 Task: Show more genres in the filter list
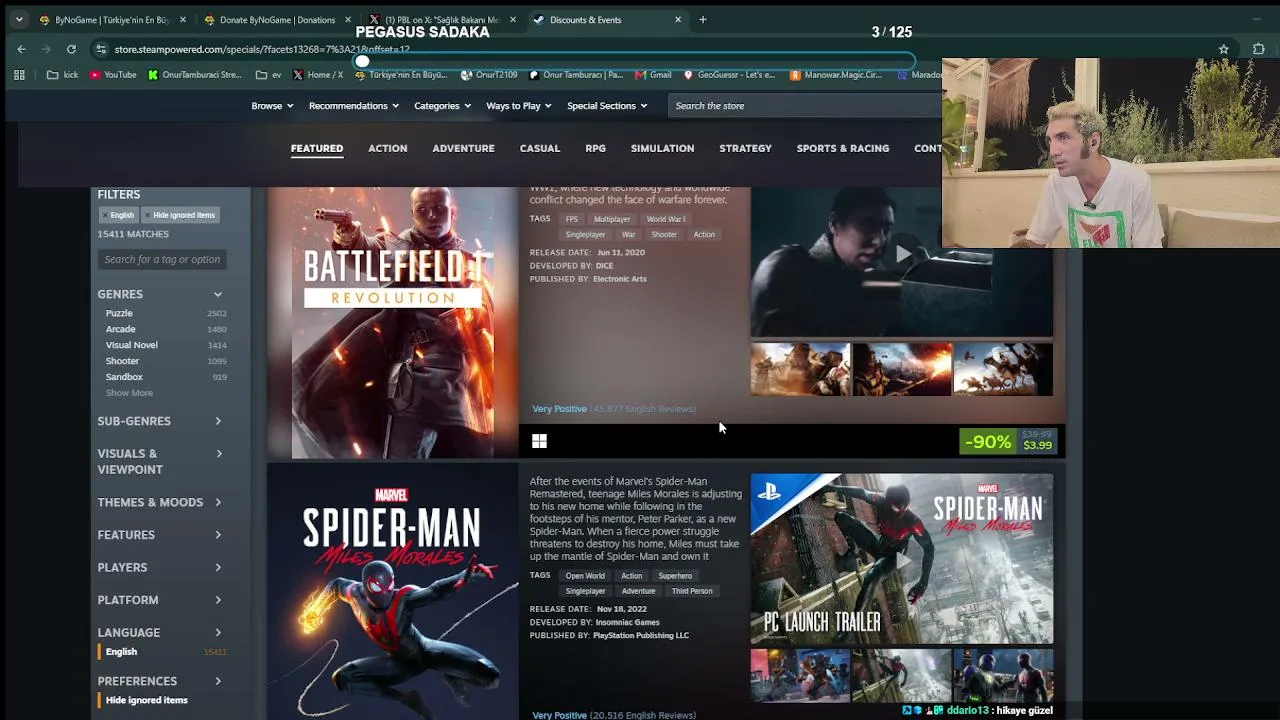[x=129, y=393]
